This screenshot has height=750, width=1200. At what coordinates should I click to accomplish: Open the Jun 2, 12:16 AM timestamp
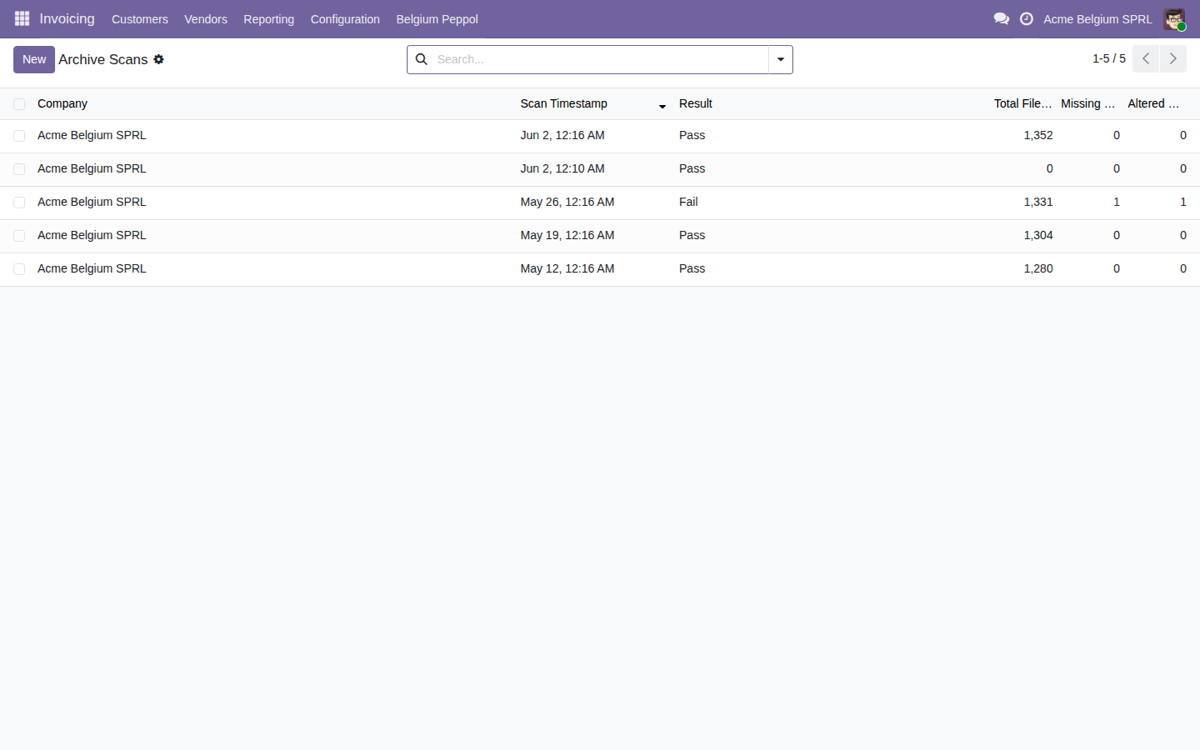(562, 136)
